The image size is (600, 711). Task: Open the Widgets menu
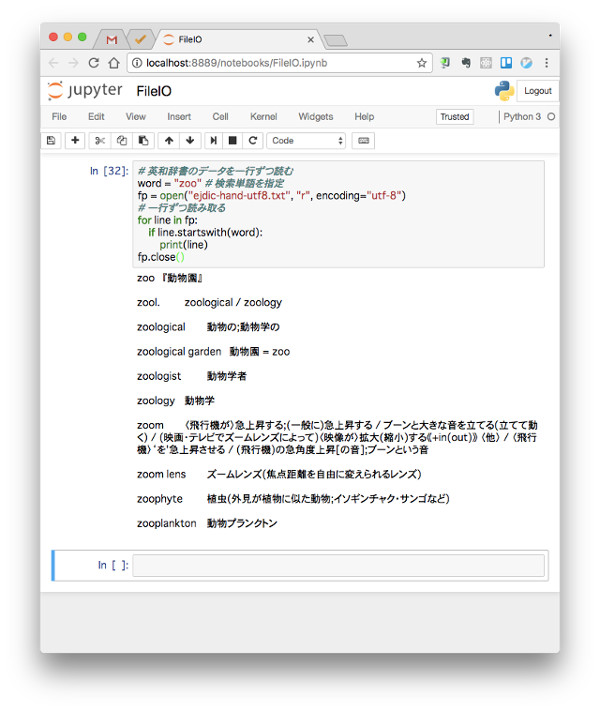[x=315, y=117]
